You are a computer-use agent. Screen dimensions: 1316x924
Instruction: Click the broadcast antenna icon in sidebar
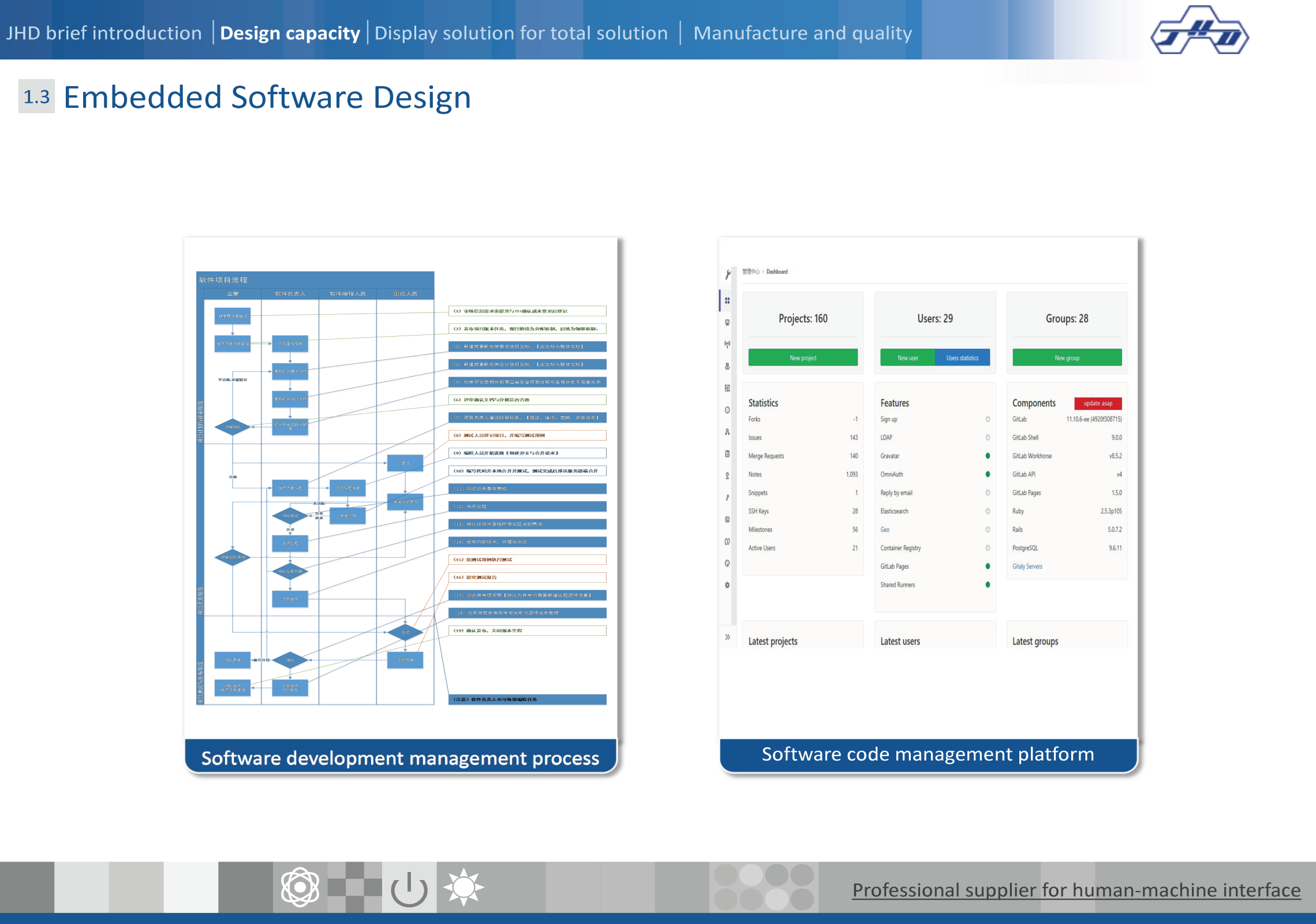(x=727, y=344)
